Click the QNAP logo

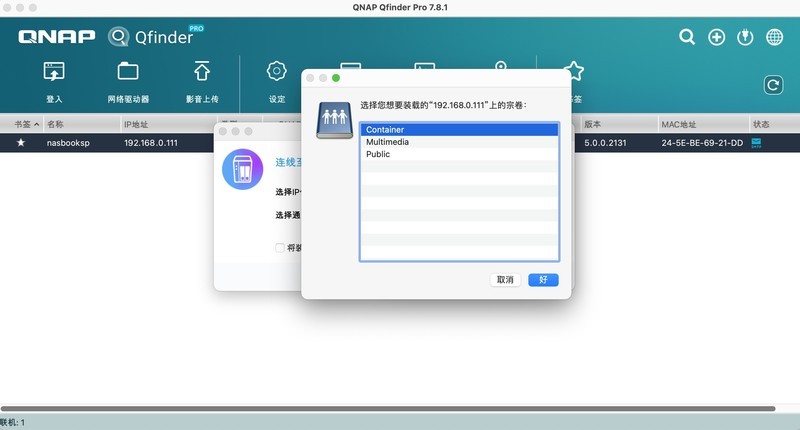pos(57,36)
